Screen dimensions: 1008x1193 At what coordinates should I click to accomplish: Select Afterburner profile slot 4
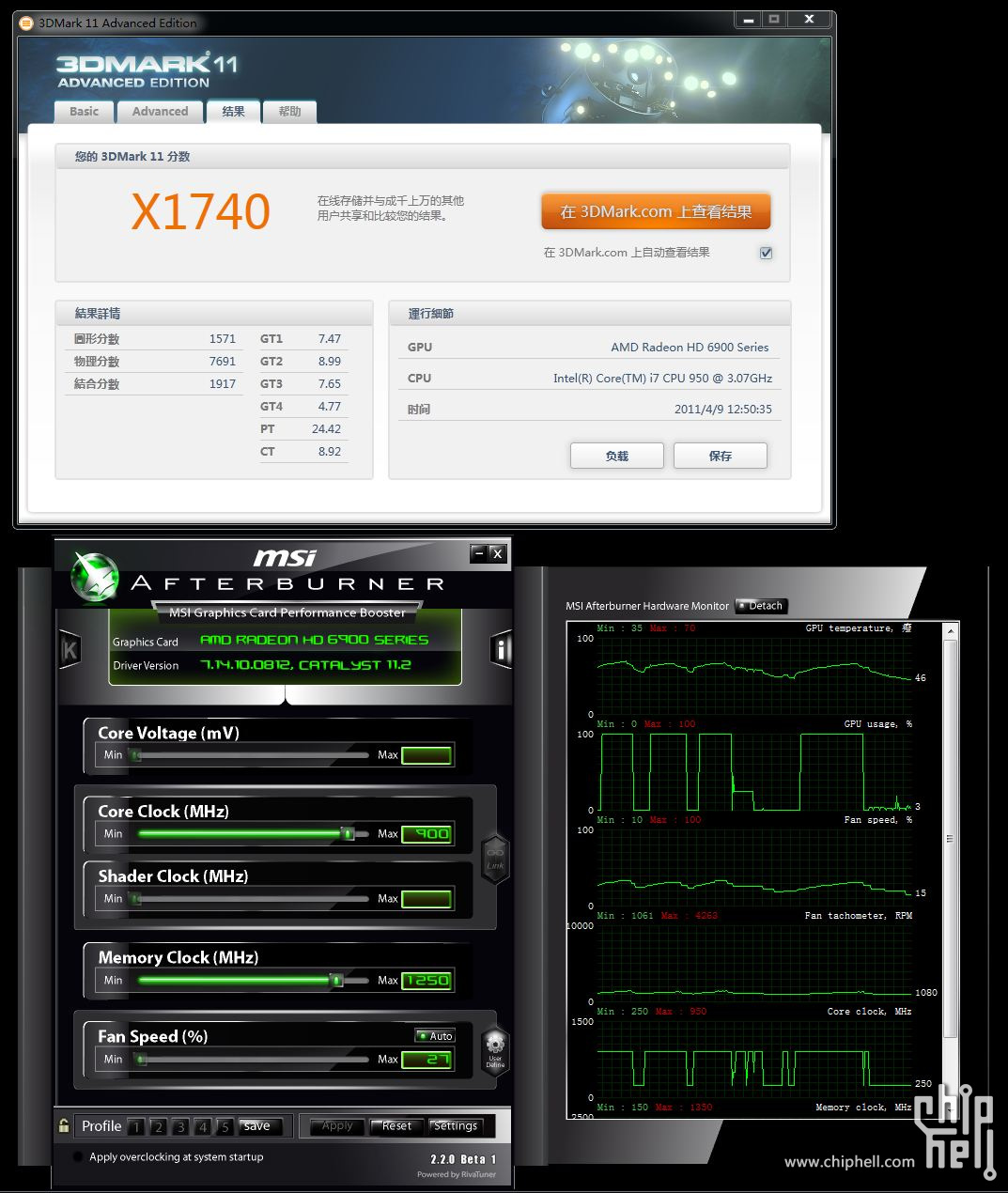coord(202,1126)
